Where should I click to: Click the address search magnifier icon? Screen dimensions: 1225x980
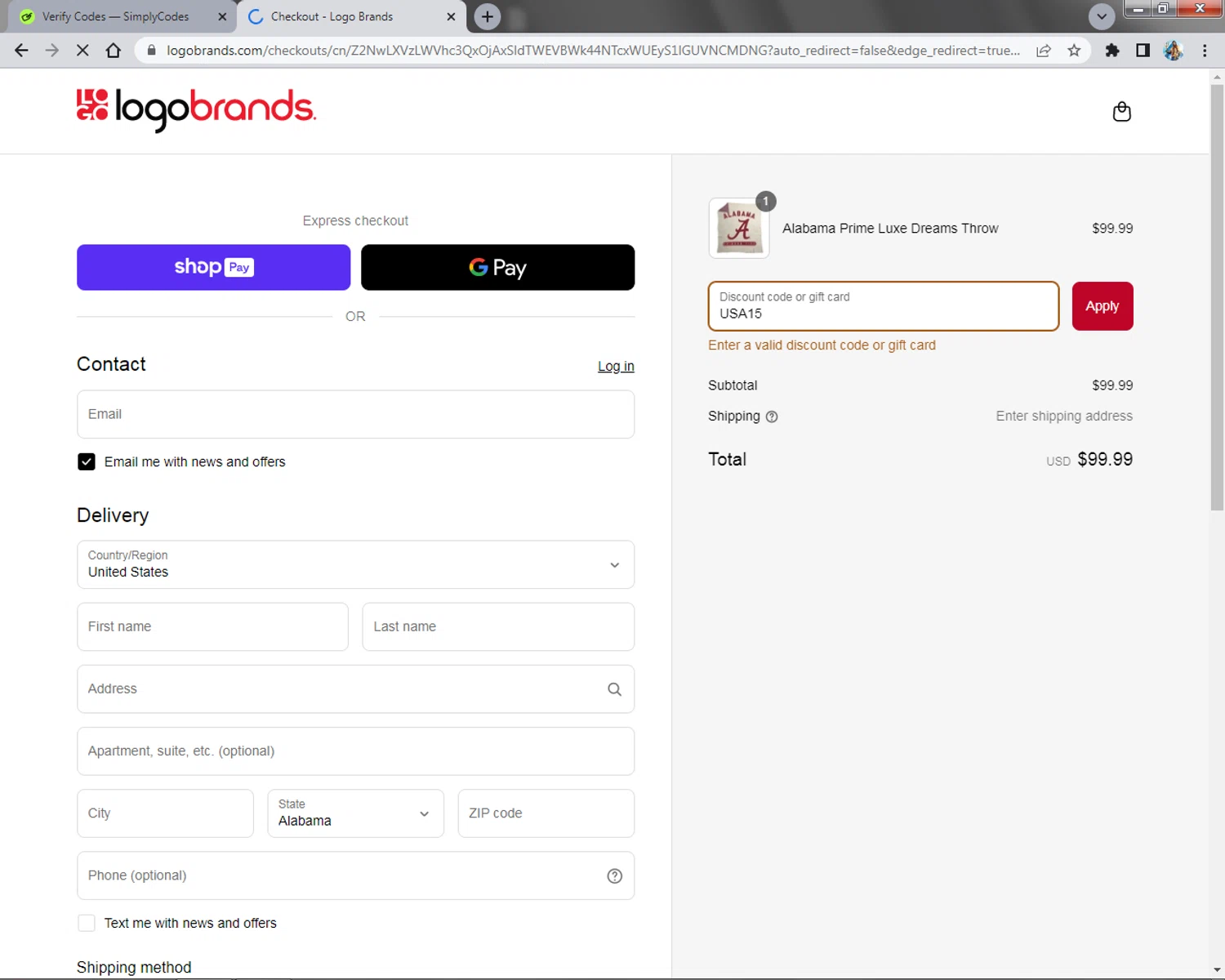point(614,689)
